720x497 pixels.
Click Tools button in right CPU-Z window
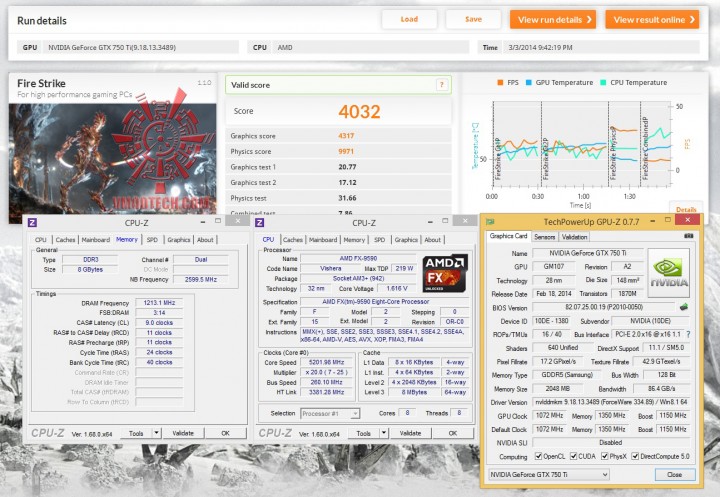(x=363, y=433)
